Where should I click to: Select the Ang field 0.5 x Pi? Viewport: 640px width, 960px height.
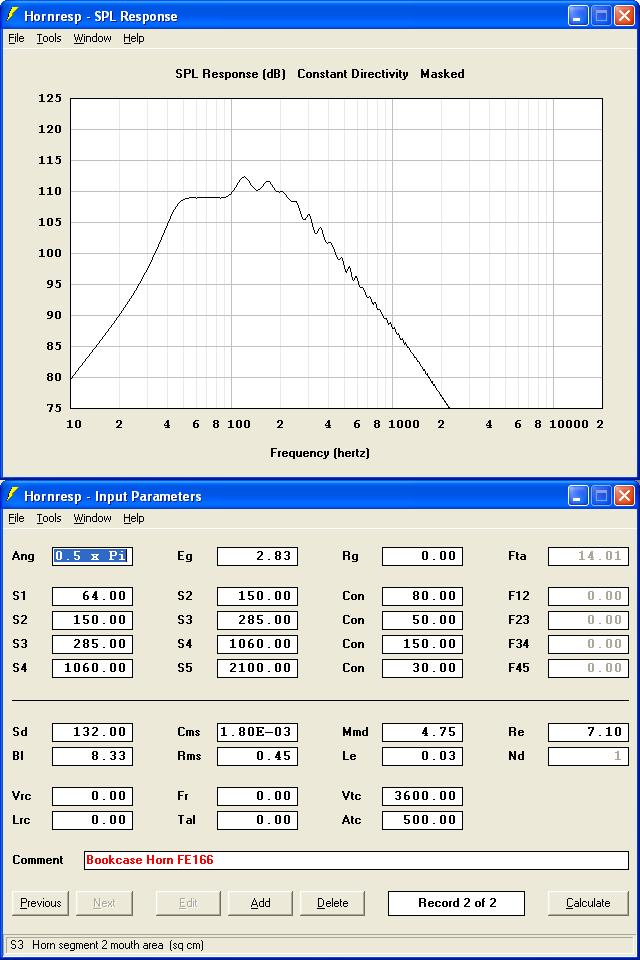tap(92, 556)
